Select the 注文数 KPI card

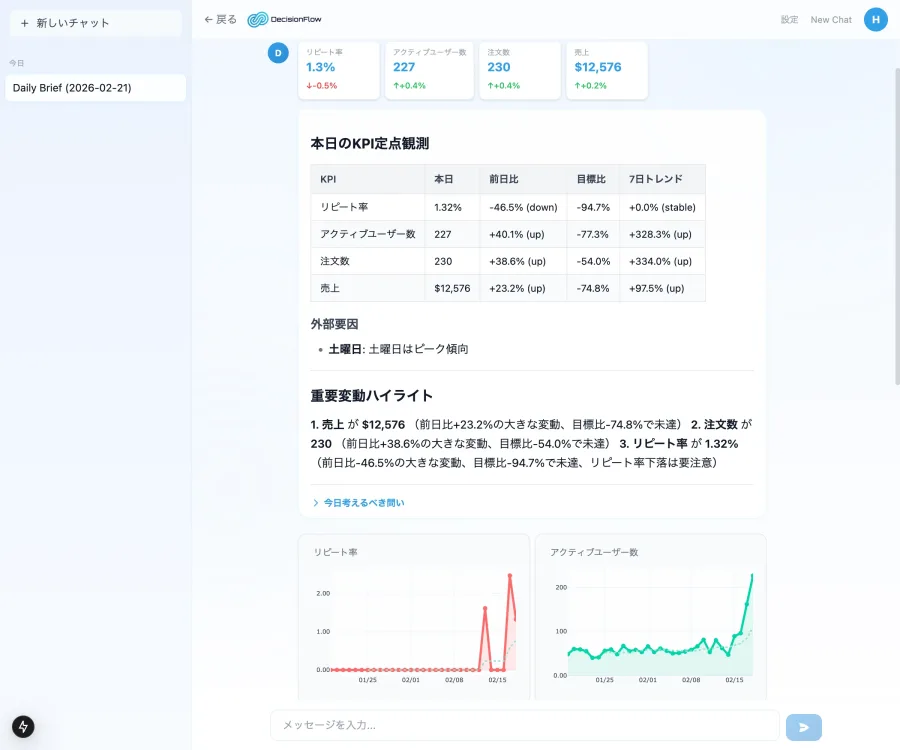(x=519, y=69)
